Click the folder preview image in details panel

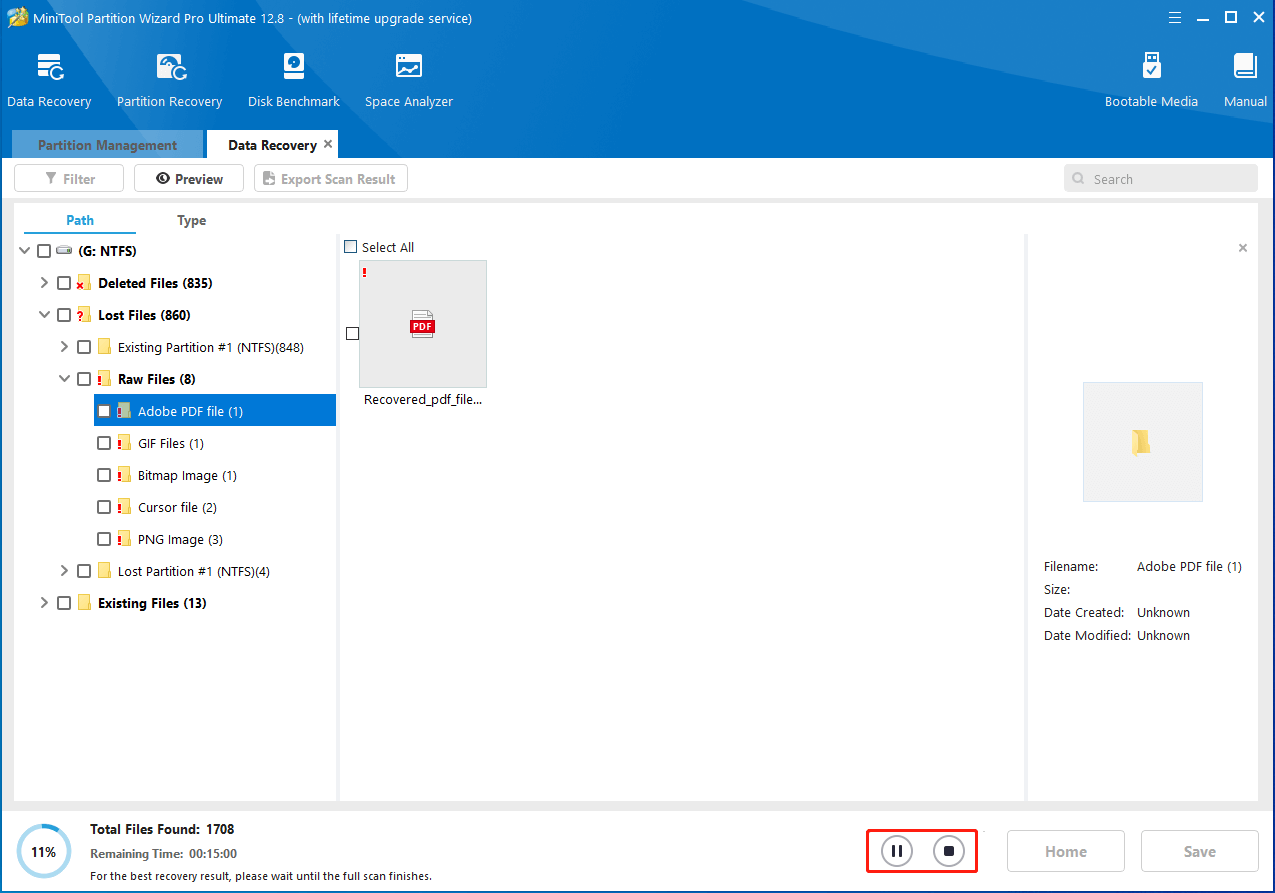(x=1142, y=442)
